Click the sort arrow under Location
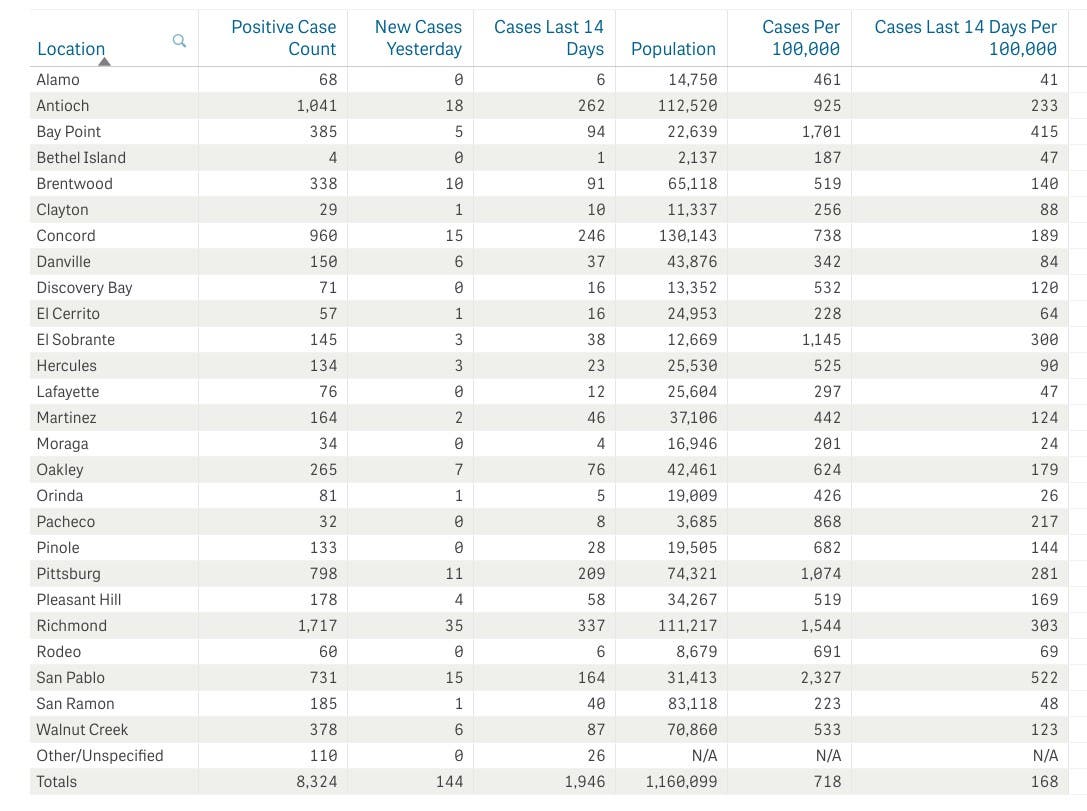Screen dimensions: 1087x811 point(104,62)
